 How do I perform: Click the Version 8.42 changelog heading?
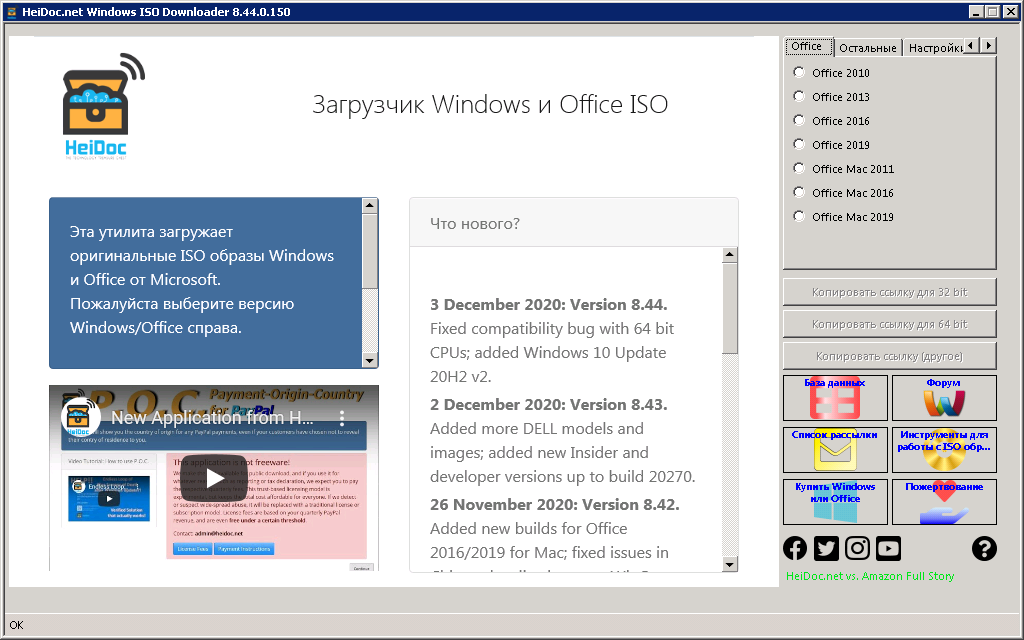[554, 504]
